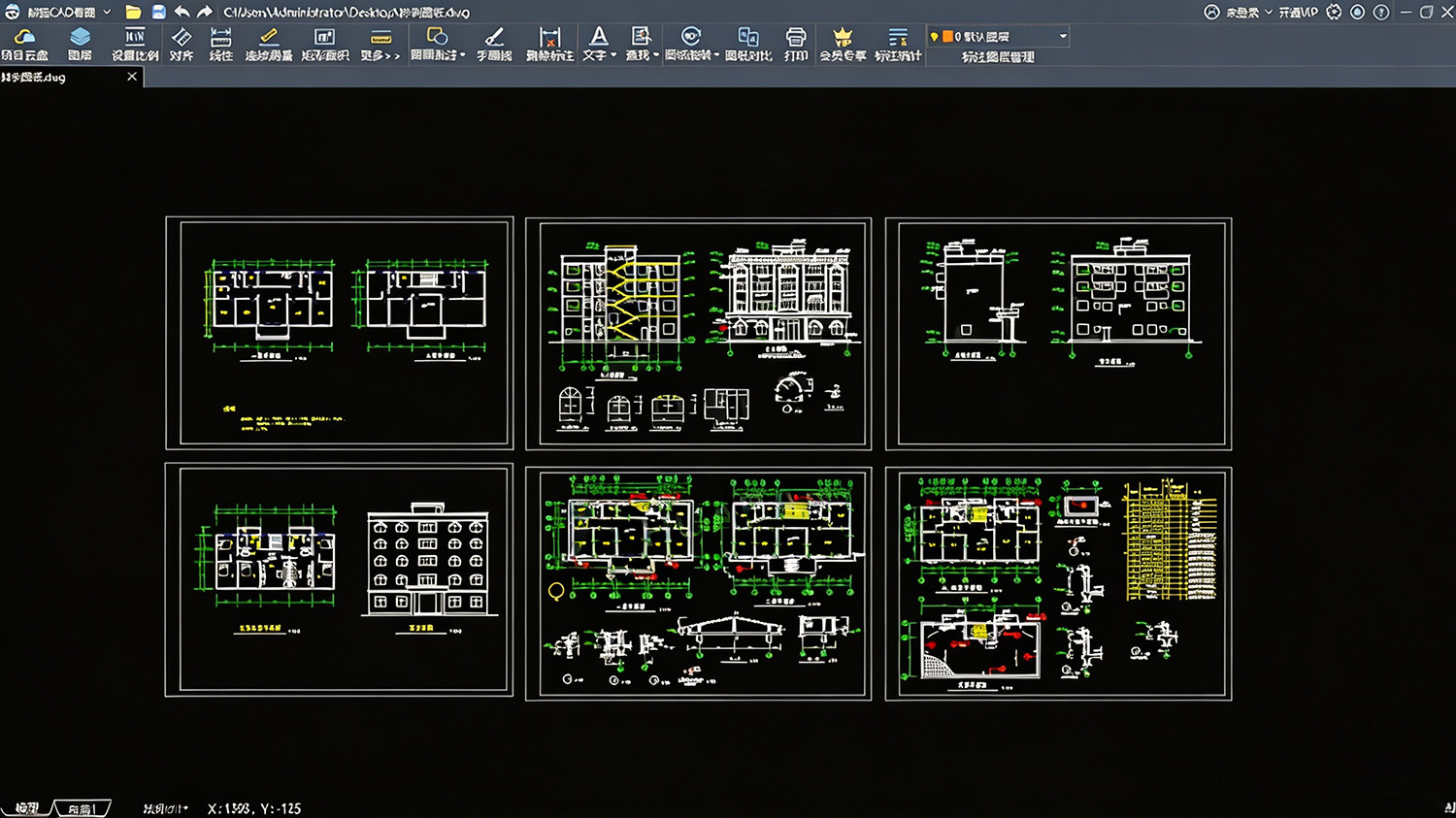Select the rectangle area measurement tool
This screenshot has height=818, width=1456.
pyautogui.click(x=325, y=45)
